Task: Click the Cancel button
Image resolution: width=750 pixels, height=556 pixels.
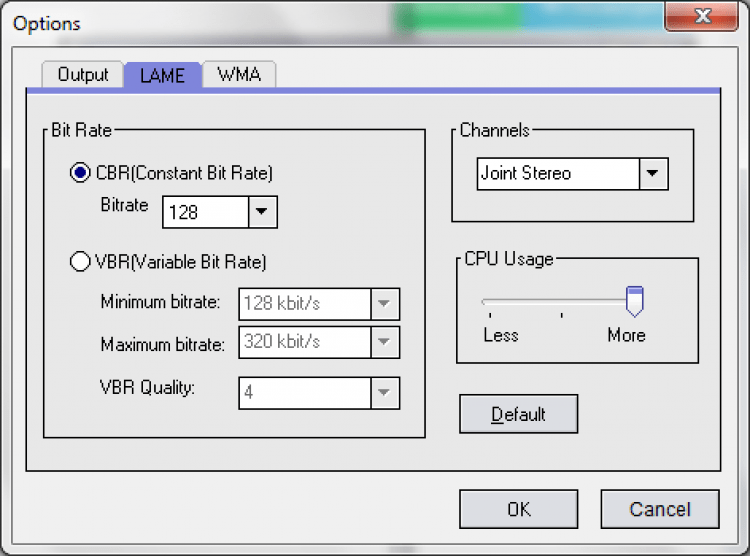Action: point(659,509)
